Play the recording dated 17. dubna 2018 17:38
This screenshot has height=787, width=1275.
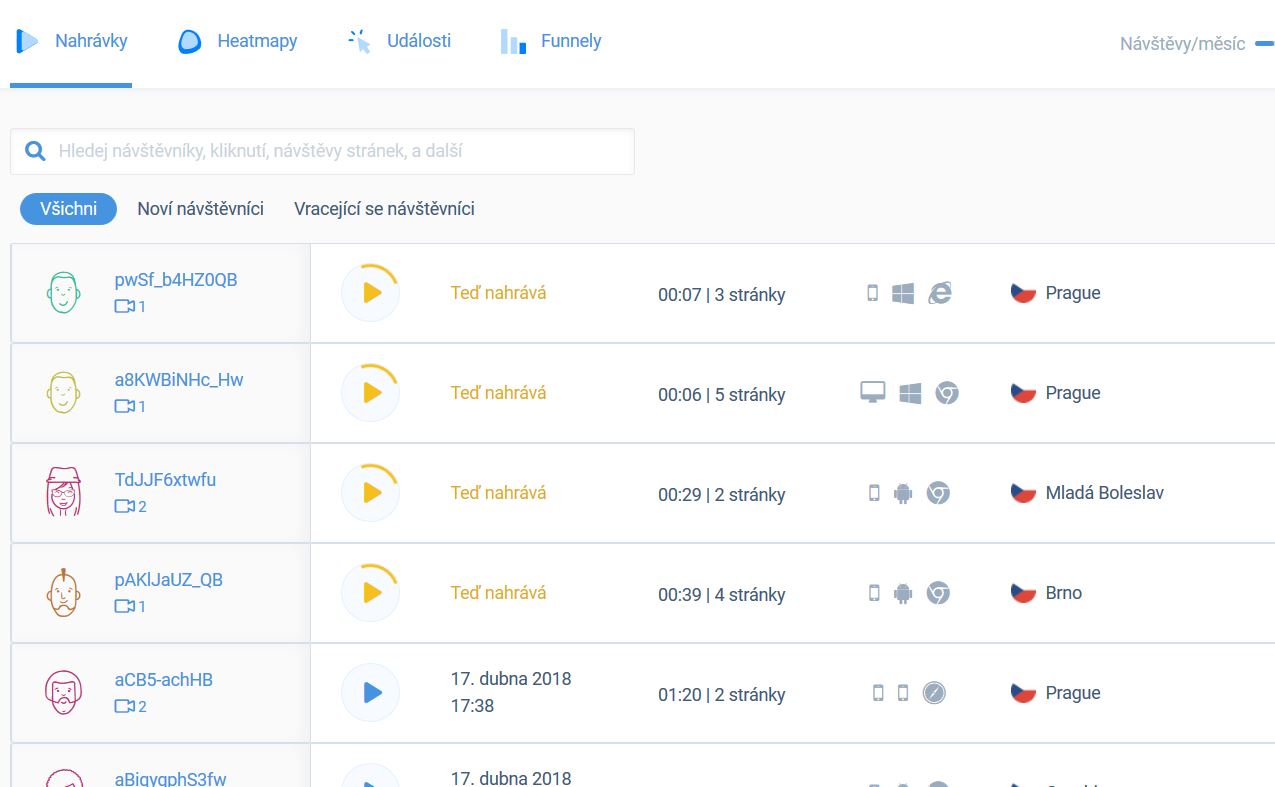click(371, 692)
